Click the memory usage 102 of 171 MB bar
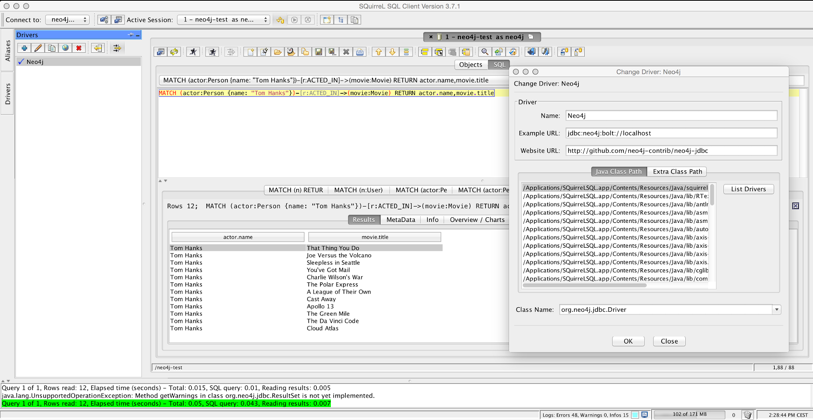The height and width of the screenshot is (420, 813). tap(688, 415)
